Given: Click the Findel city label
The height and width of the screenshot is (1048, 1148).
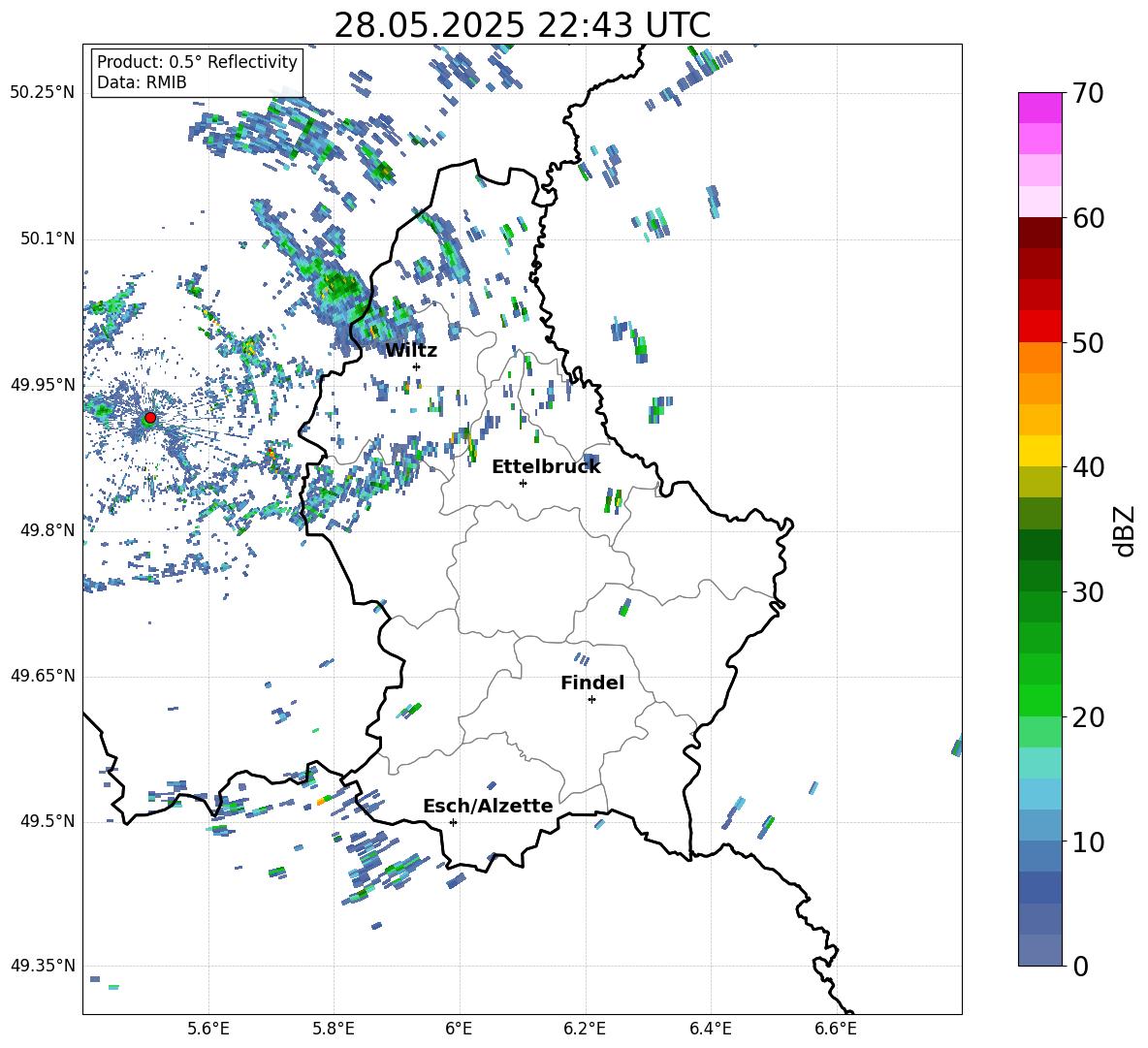Looking at the screenshot, I should (592, 683).
